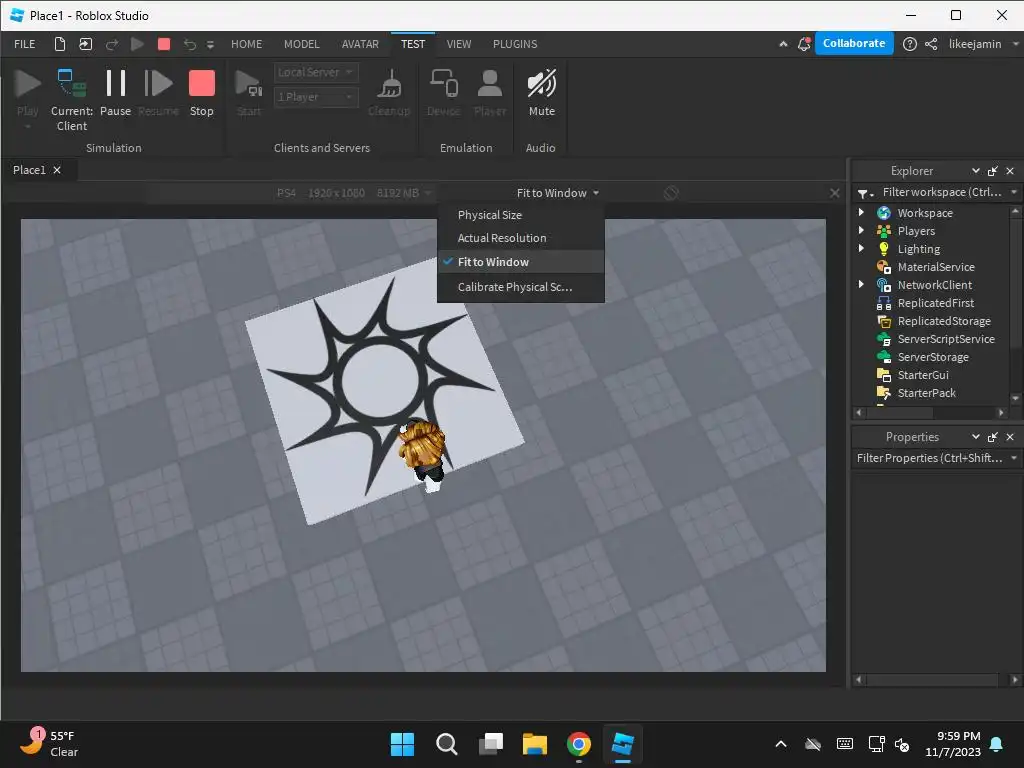Click the undo arrow in quick access bar
This screenshot has height=768, width=1024.
click(x=189, y=44)
